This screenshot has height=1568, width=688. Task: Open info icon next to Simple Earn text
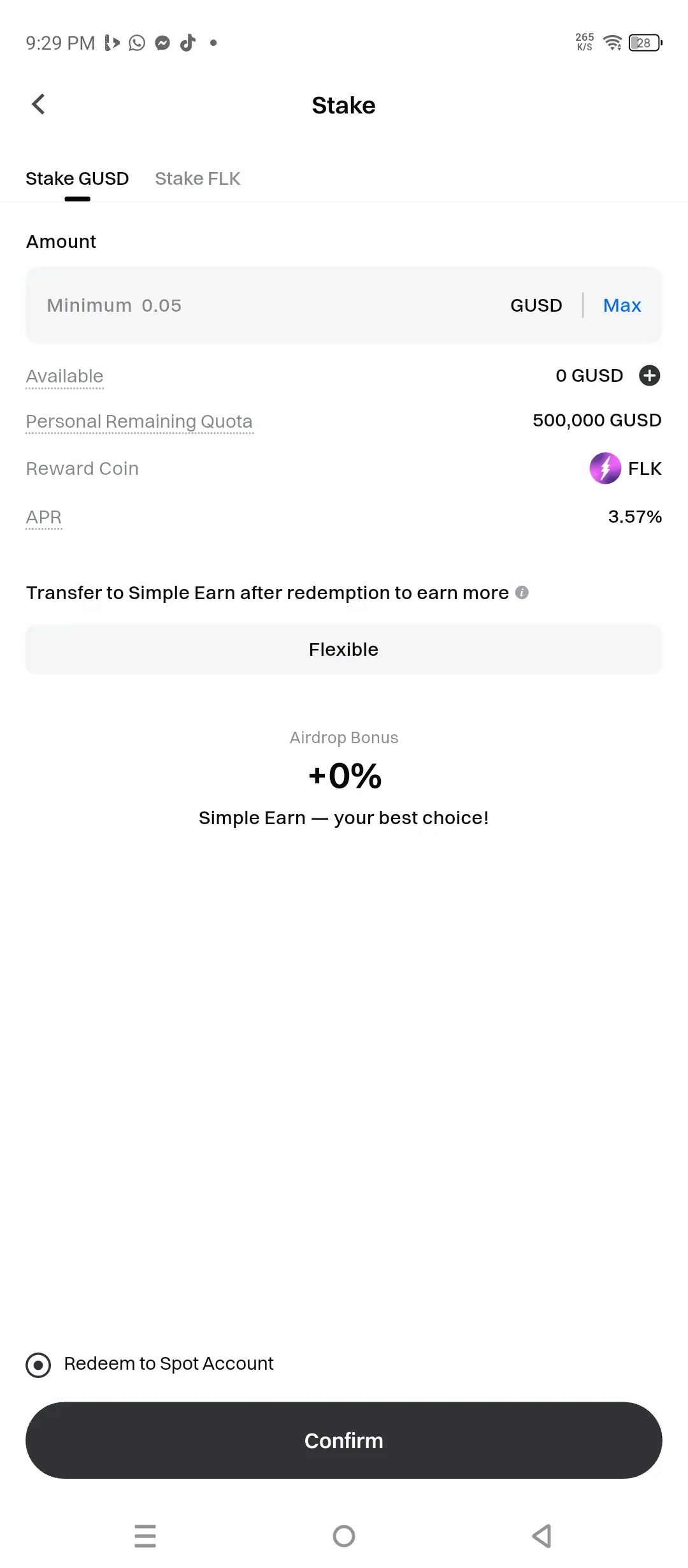click(522, 593)
